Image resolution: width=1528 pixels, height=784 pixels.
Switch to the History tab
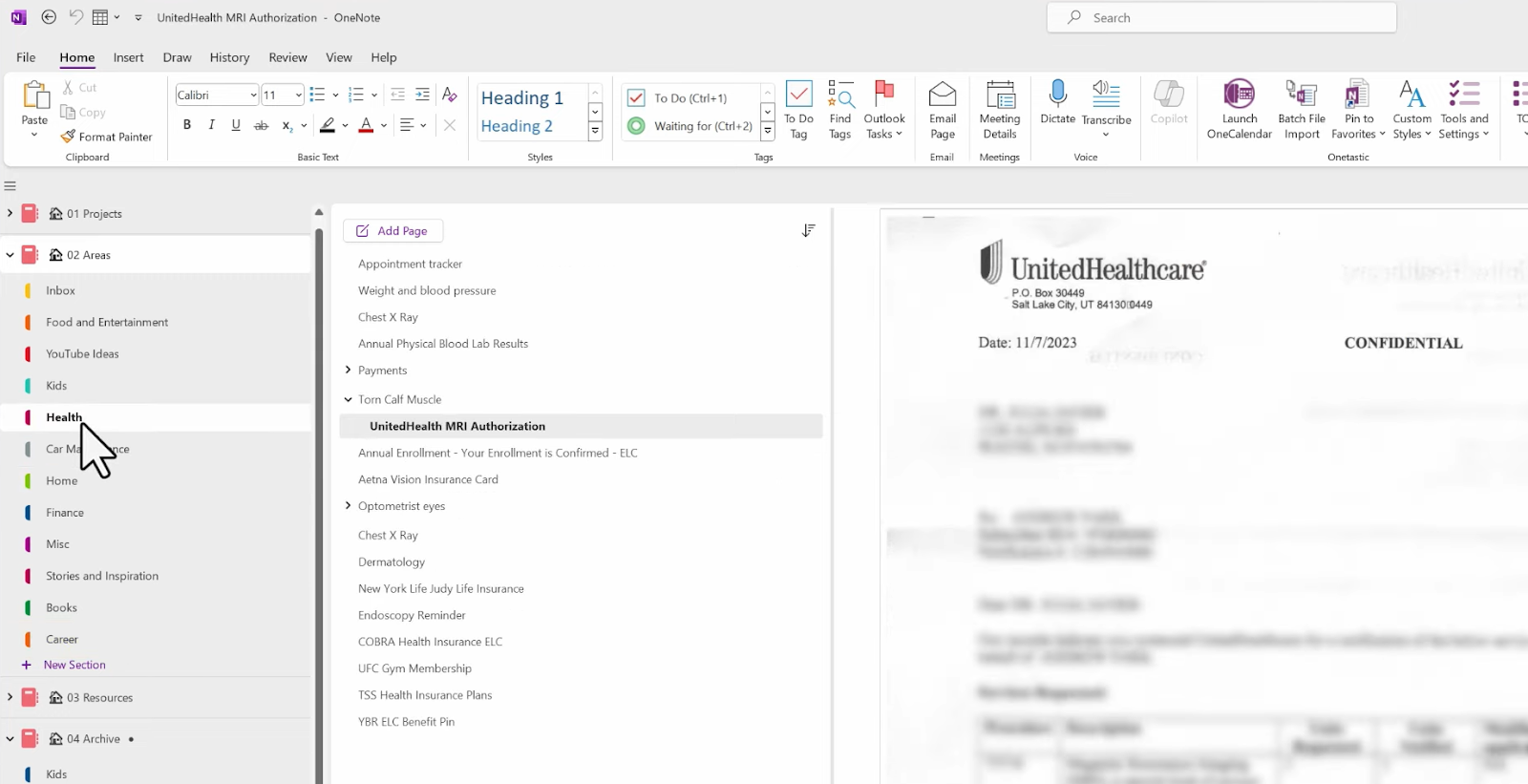(229, 57)
